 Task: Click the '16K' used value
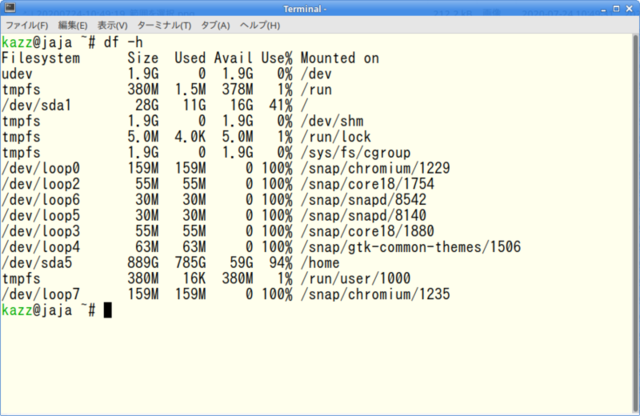194,278
